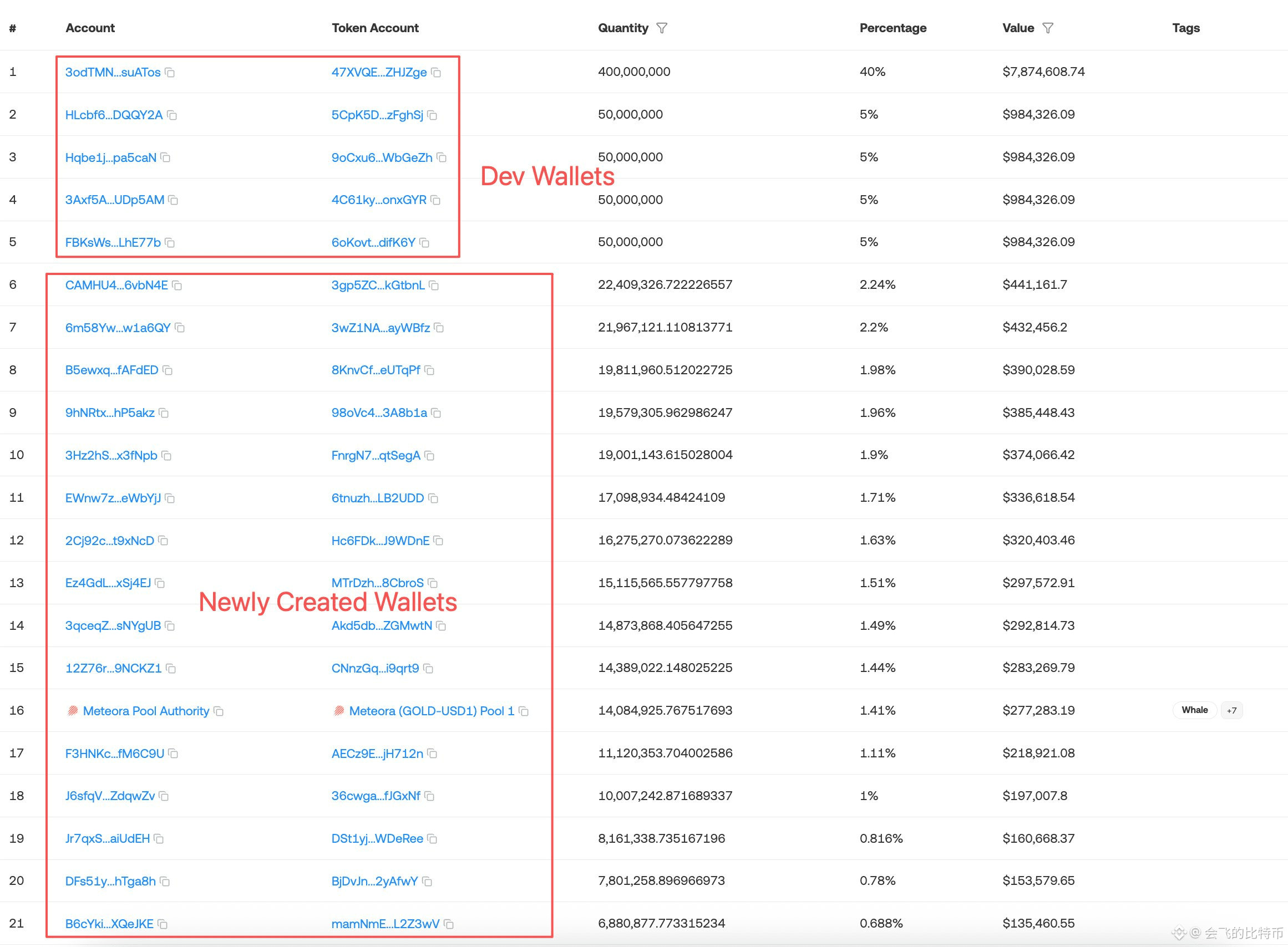The image size is (1288, 947).
Task: Open token account 36cwga...fJGxNf
Action: click(376, 796)
